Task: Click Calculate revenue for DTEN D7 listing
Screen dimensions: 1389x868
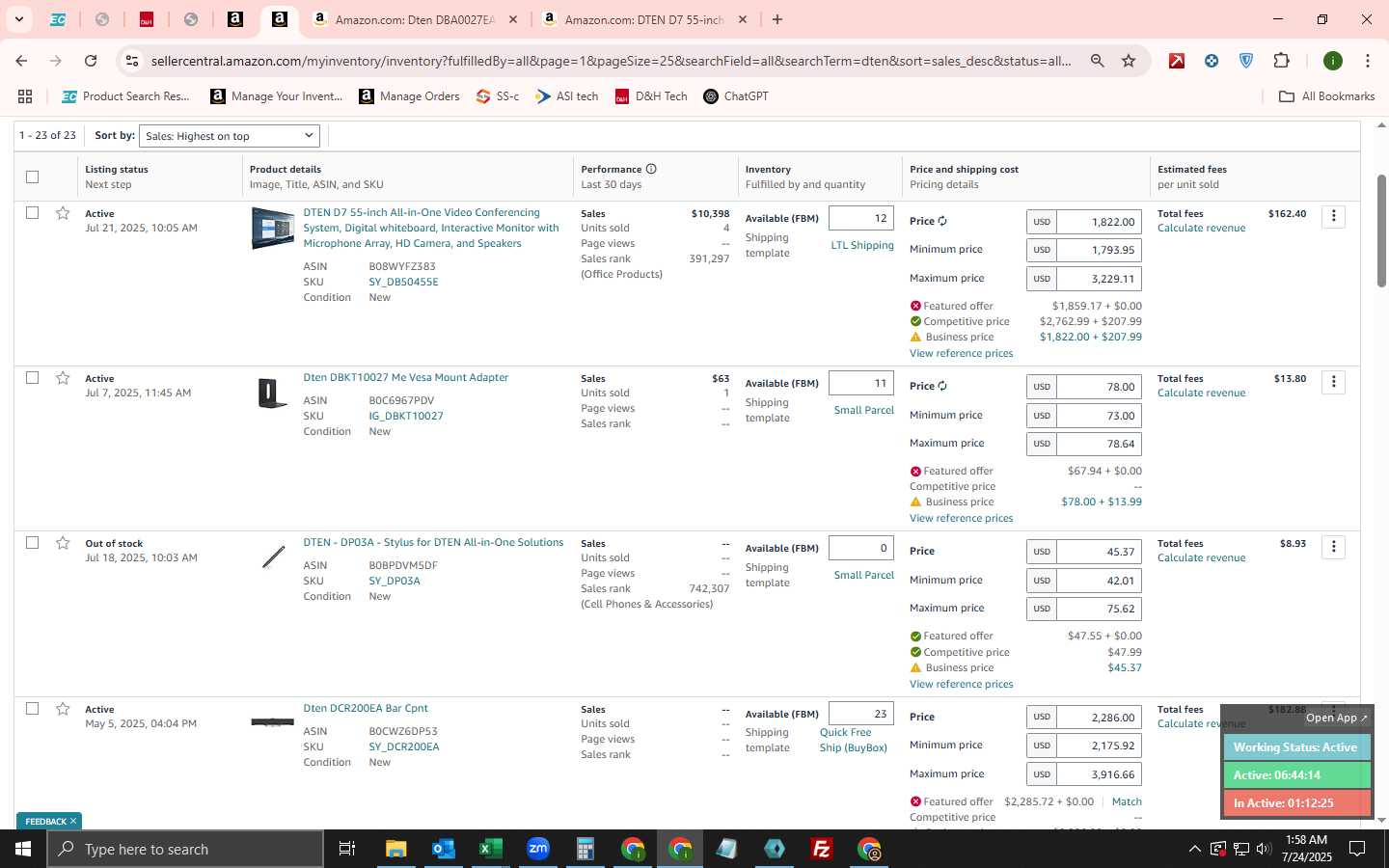Action: click(x=1201, y=229)
